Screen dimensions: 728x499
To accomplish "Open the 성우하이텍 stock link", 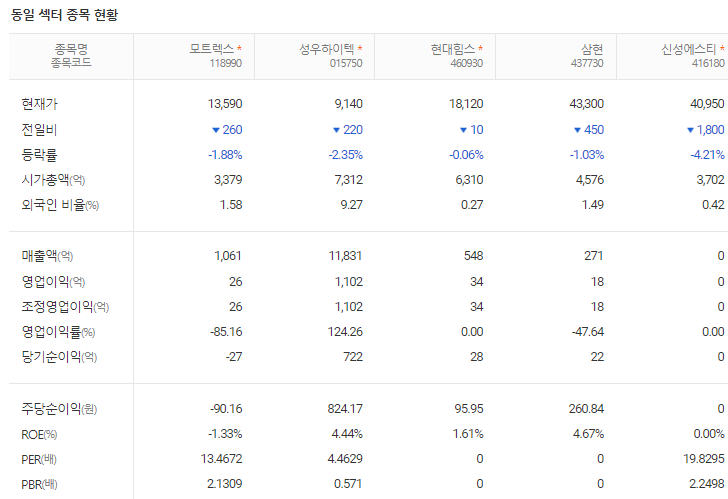I will pyautogui.click(x=326, y=49).
